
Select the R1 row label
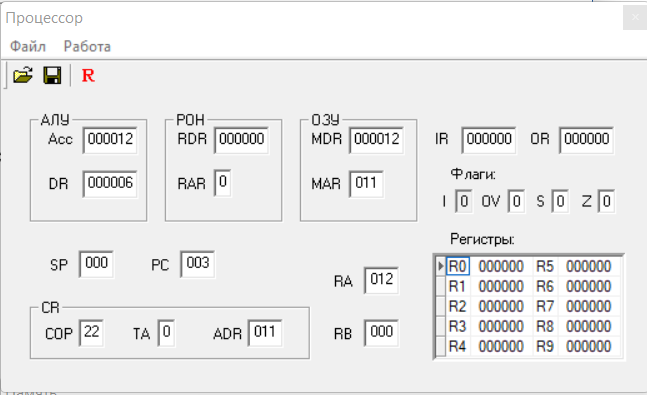coord(458,286)
